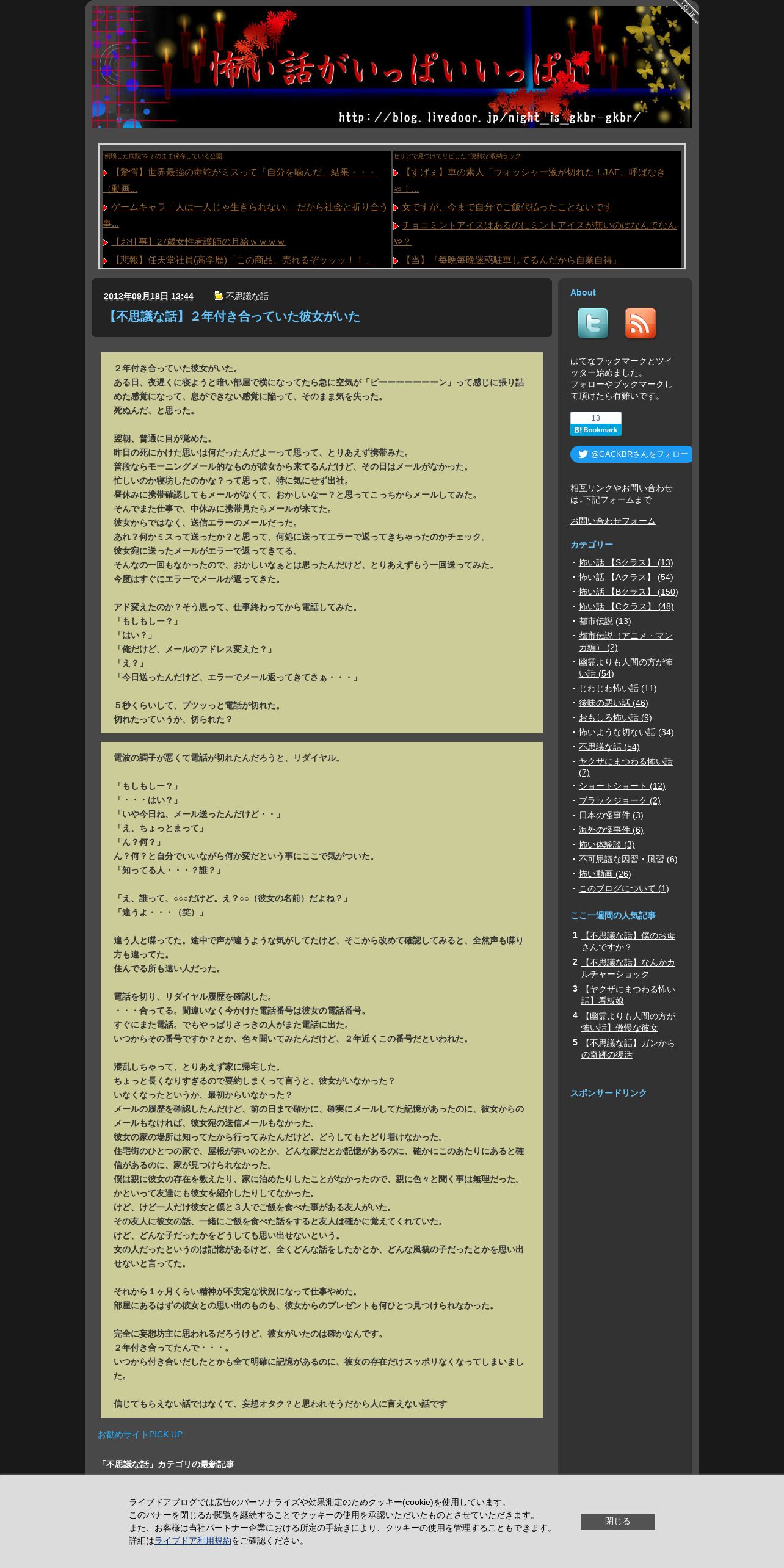Image resolution: width=784 pixels, height=1568 pixels.
Task: Close the cookie banner with 閉じる
Action: tap(617, 1521)
